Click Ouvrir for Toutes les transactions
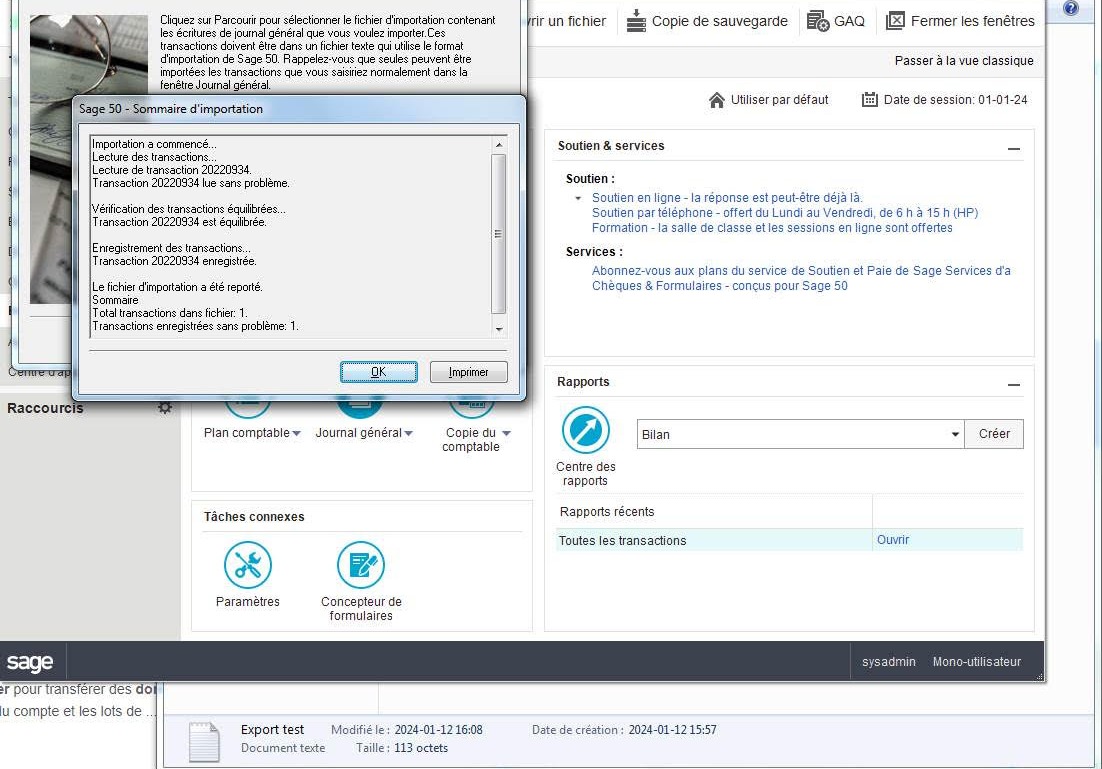This screenshot has width=1102, height=769. pyautogui.click(x=893, y=540)
